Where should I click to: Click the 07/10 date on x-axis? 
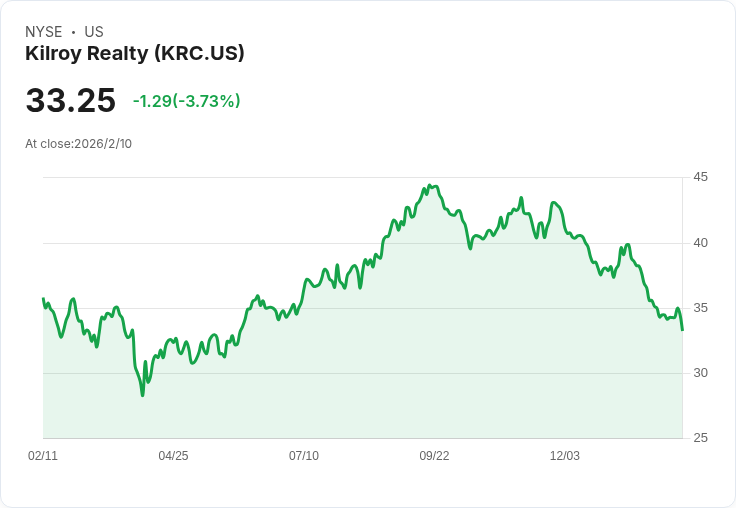point(304,456)
